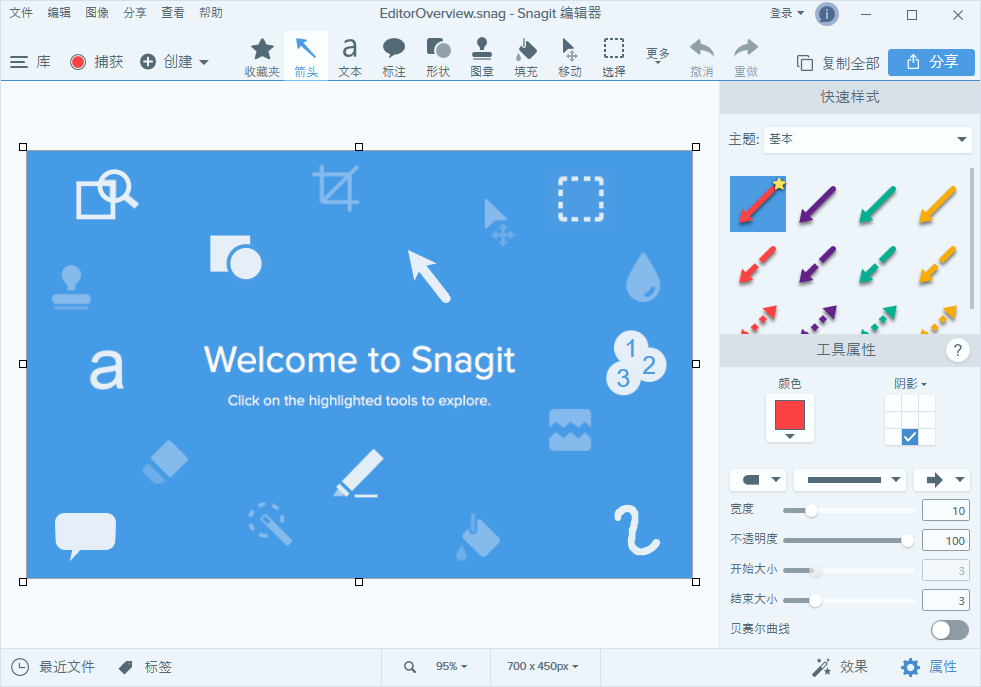
Task: Select the 文本 text tool
Action: coord(349,56)
